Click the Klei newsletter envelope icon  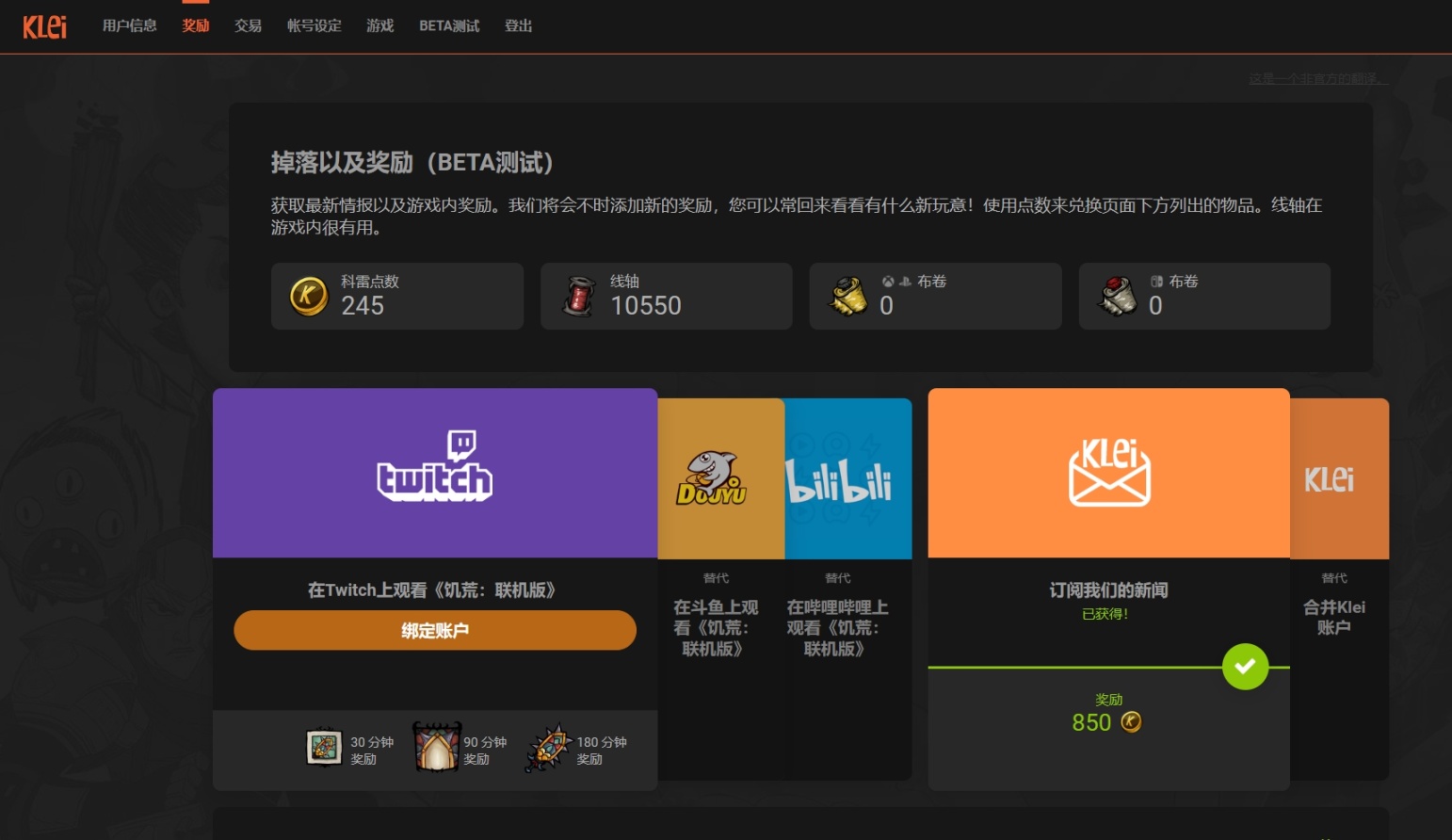pos(1109,473)
